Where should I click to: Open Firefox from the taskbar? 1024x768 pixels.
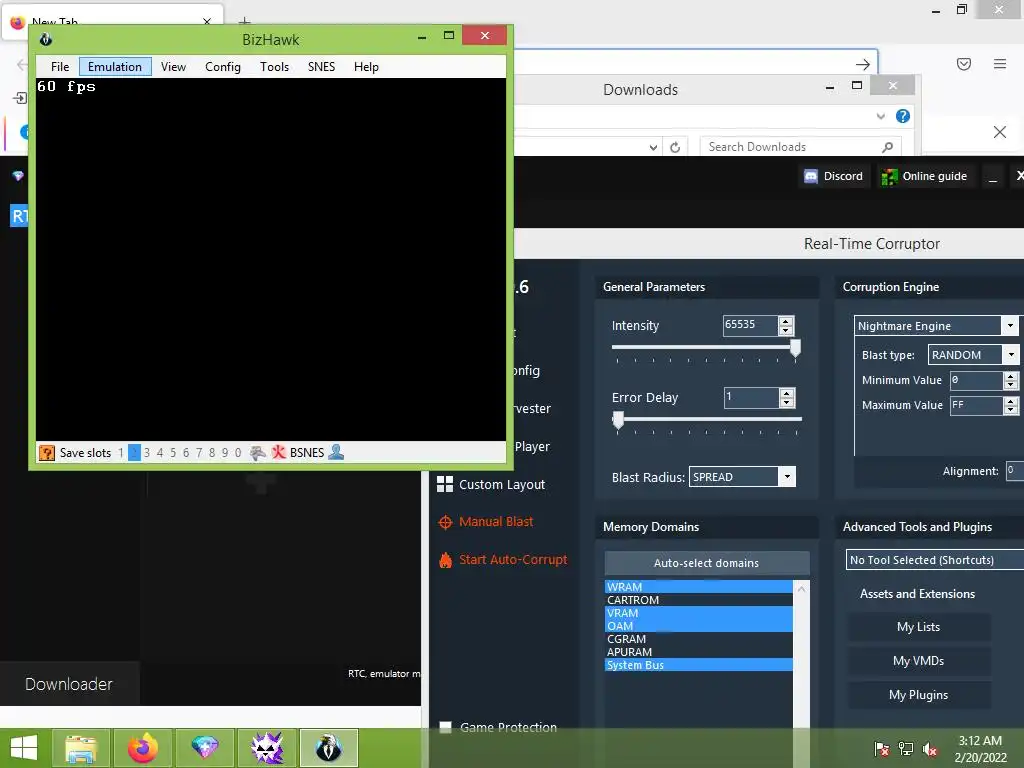143,748
